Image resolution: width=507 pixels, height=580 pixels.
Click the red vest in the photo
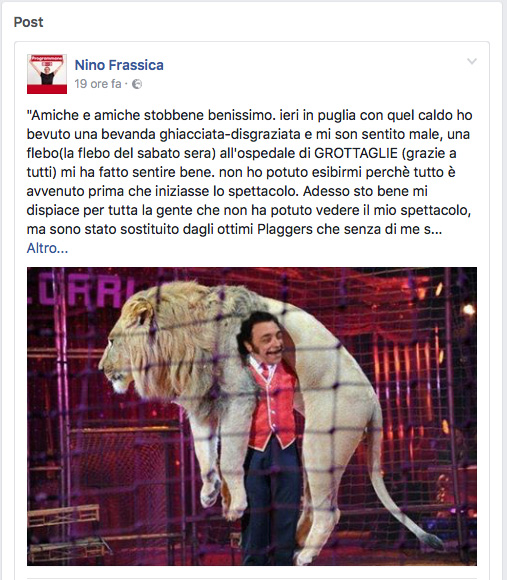[x=273, y=405]
